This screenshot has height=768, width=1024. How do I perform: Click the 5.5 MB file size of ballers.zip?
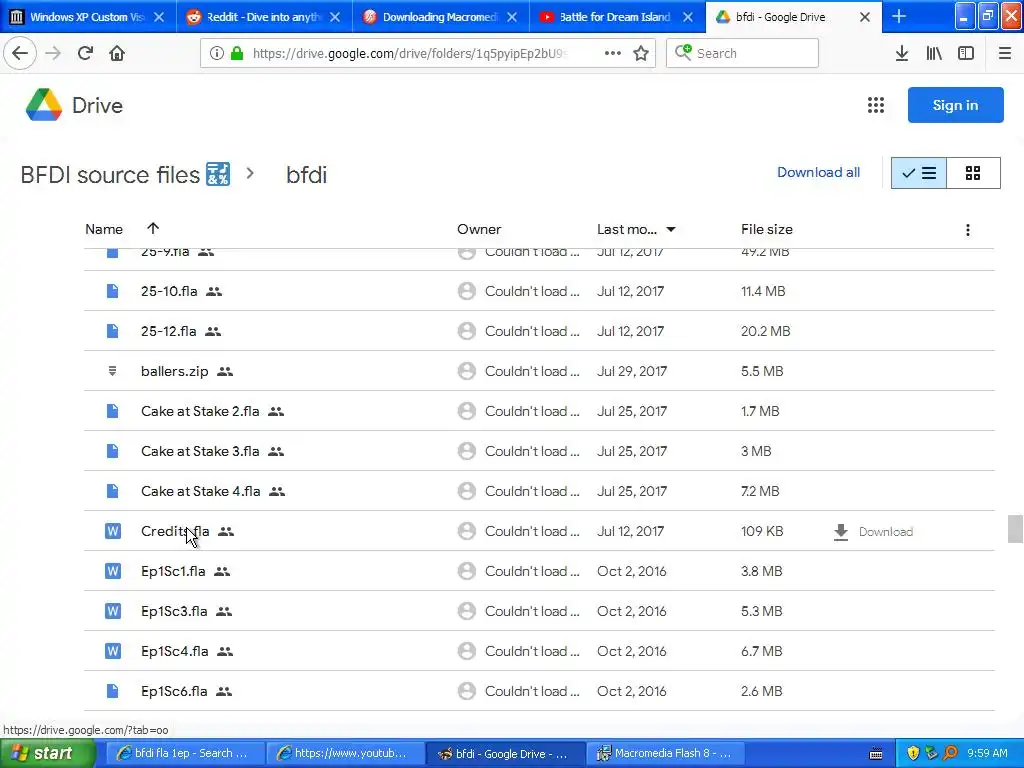coord(762,371)
